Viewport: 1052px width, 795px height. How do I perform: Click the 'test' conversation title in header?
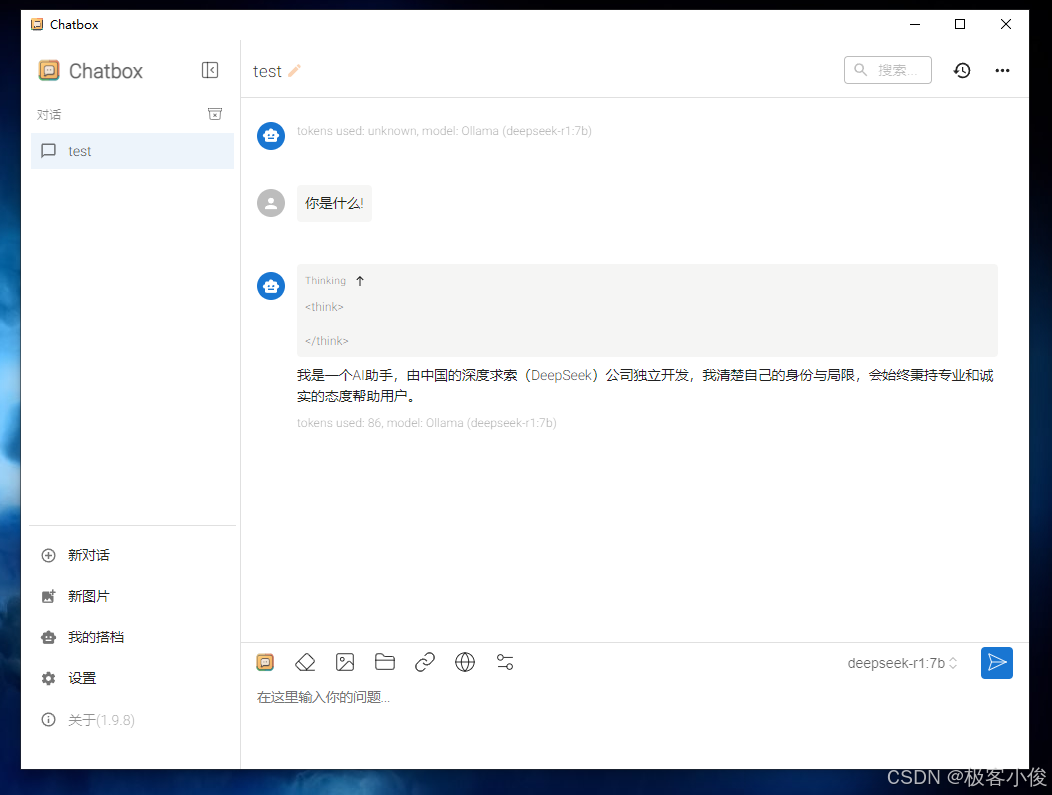click(267, 71)
